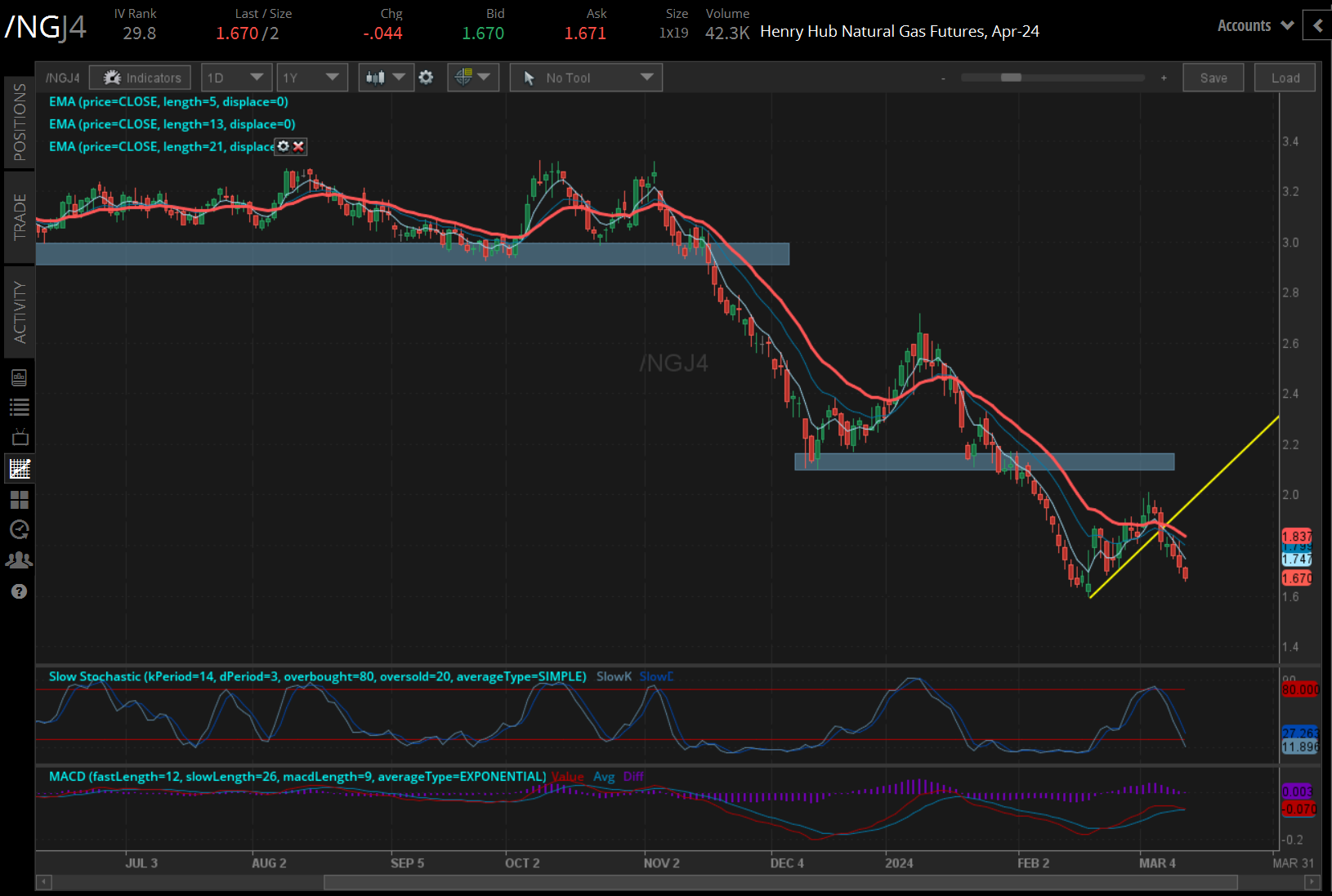Open the Indicators panel

pos(140,78)
